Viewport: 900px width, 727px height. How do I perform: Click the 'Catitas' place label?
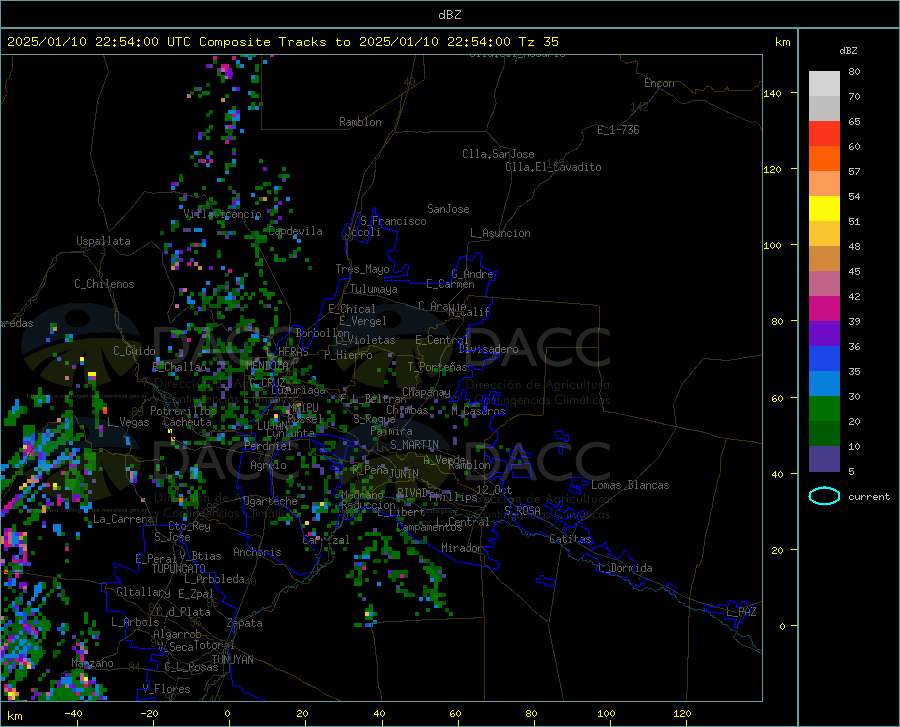click(570, 539)
